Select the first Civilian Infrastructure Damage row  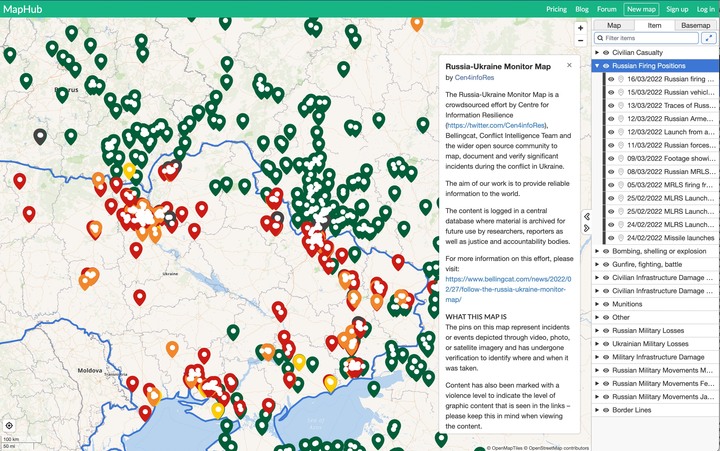click(x=656, y=278)
